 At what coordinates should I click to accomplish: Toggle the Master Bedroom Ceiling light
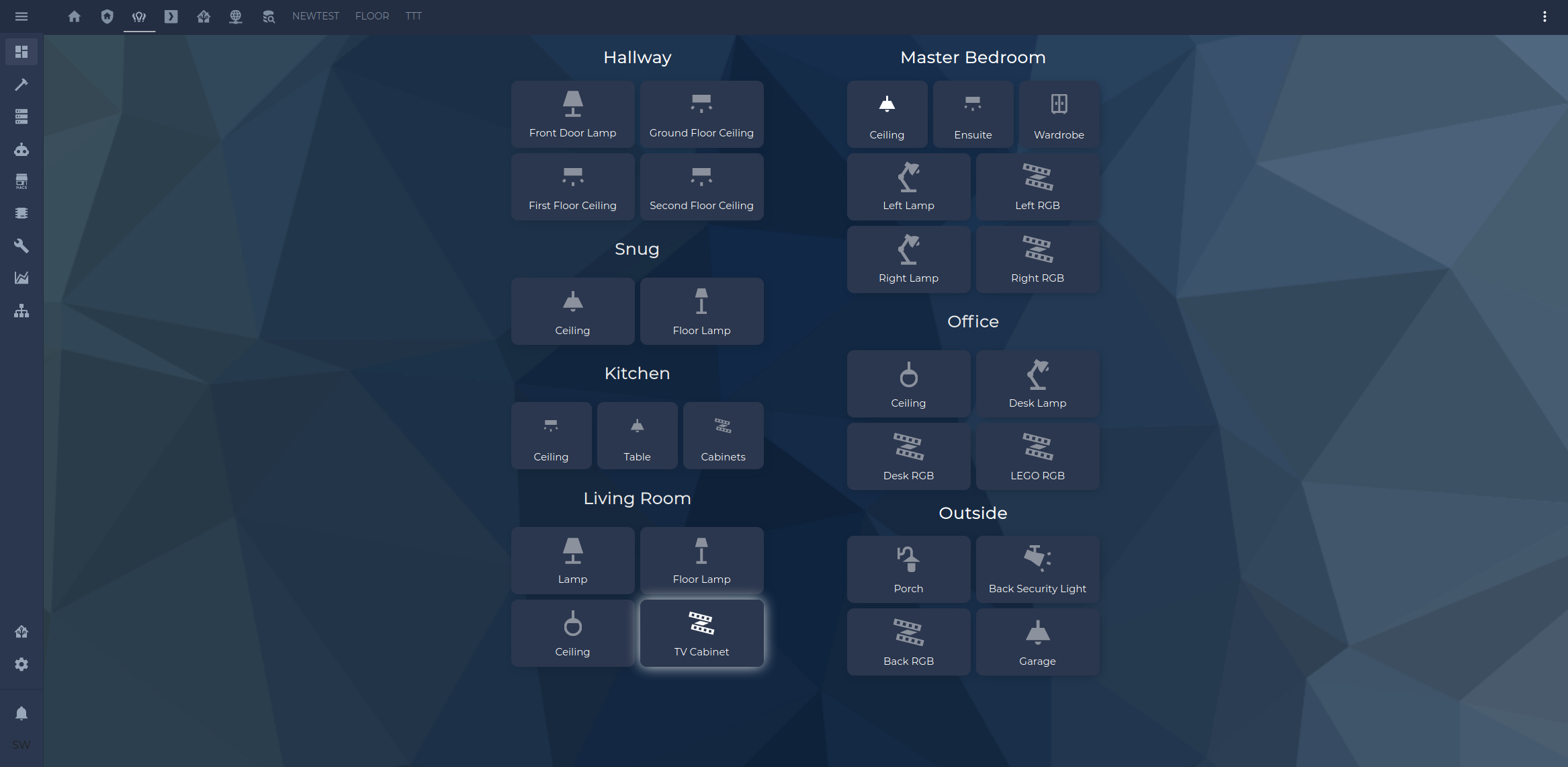point(887,114)
